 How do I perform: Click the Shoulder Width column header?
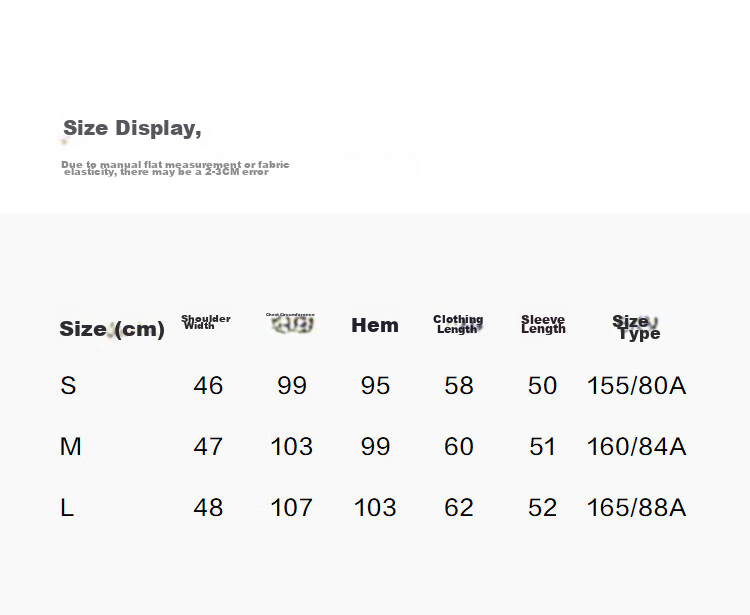point(206,322)
